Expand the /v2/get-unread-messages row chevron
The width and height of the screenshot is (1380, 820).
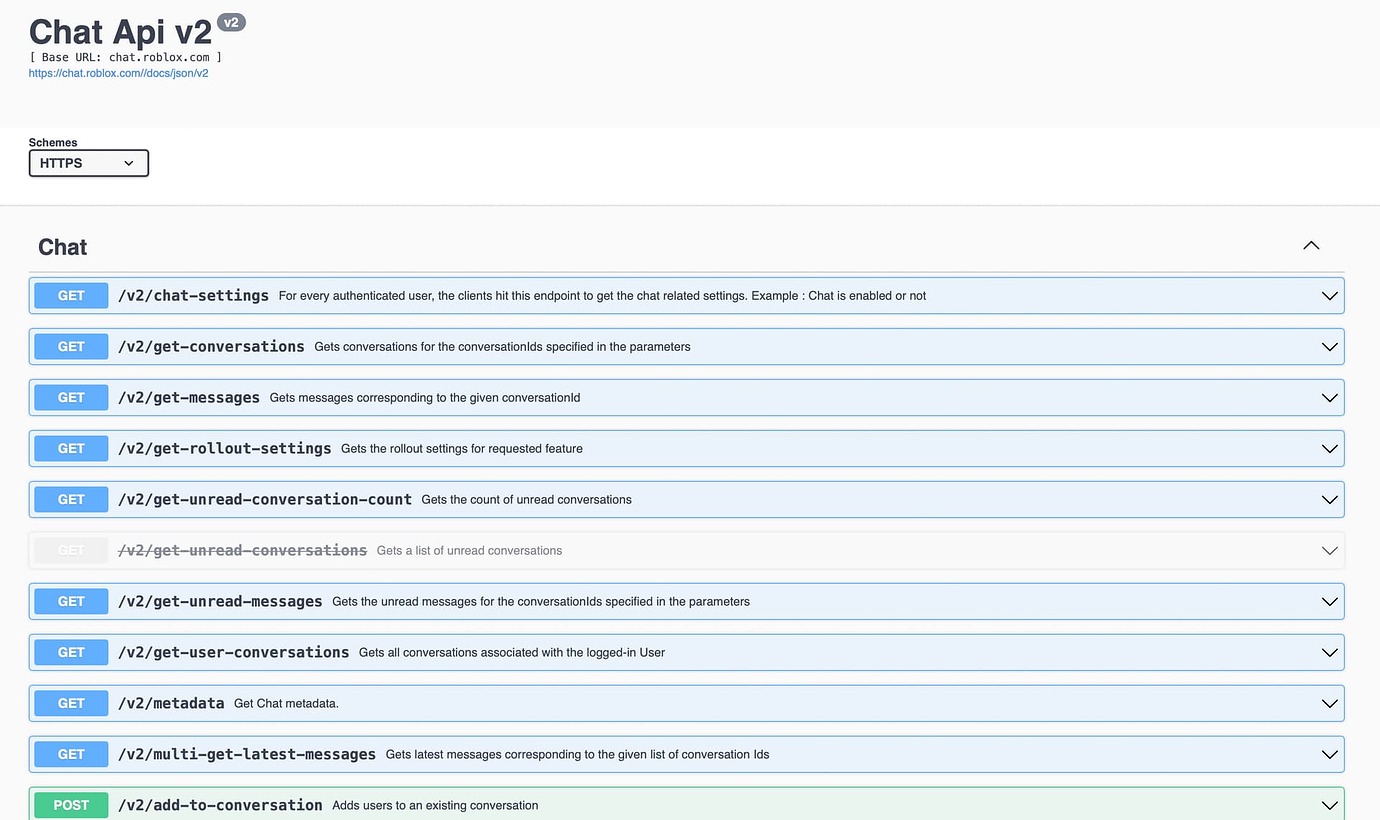(x=1329, y=602)
